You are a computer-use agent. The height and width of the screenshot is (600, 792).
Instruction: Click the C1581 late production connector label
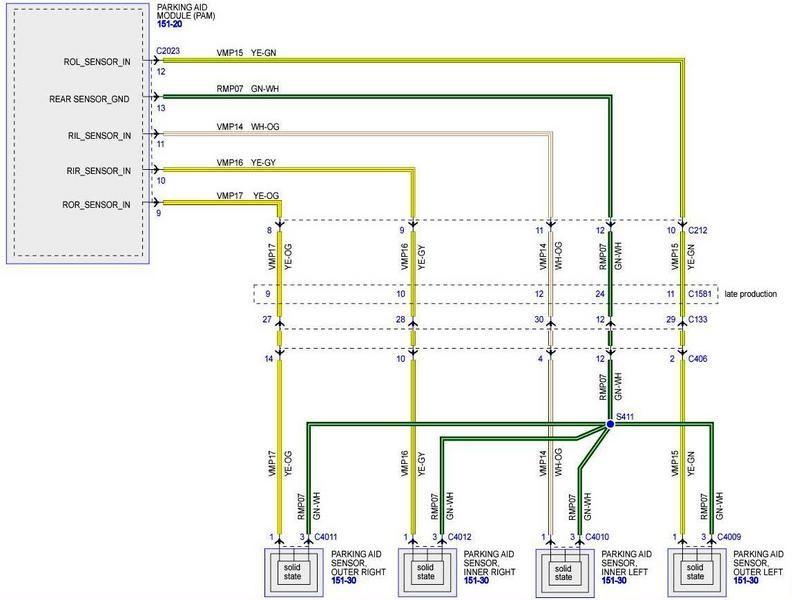click(x=700, y=294)
